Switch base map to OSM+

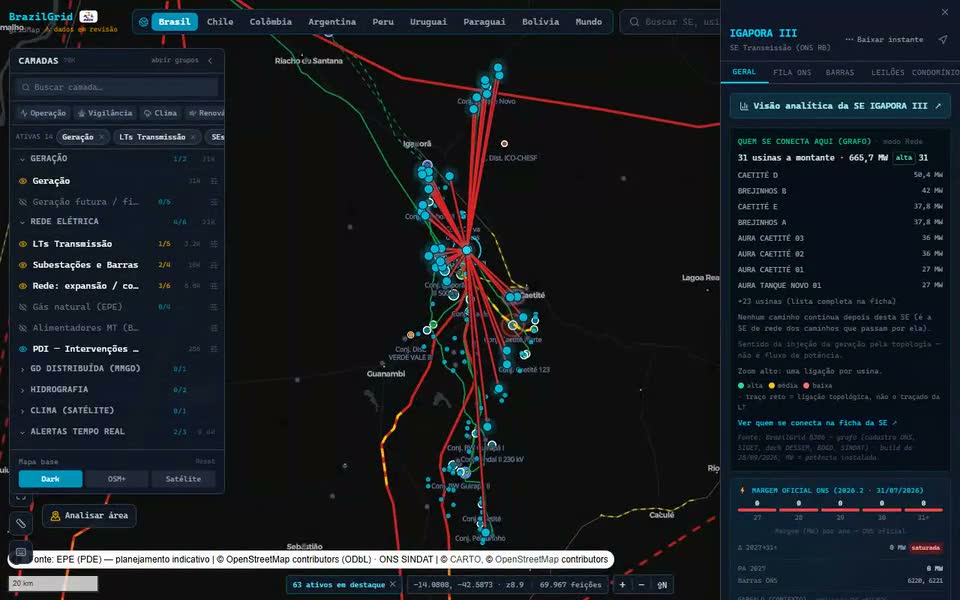(x=116, y=479)
